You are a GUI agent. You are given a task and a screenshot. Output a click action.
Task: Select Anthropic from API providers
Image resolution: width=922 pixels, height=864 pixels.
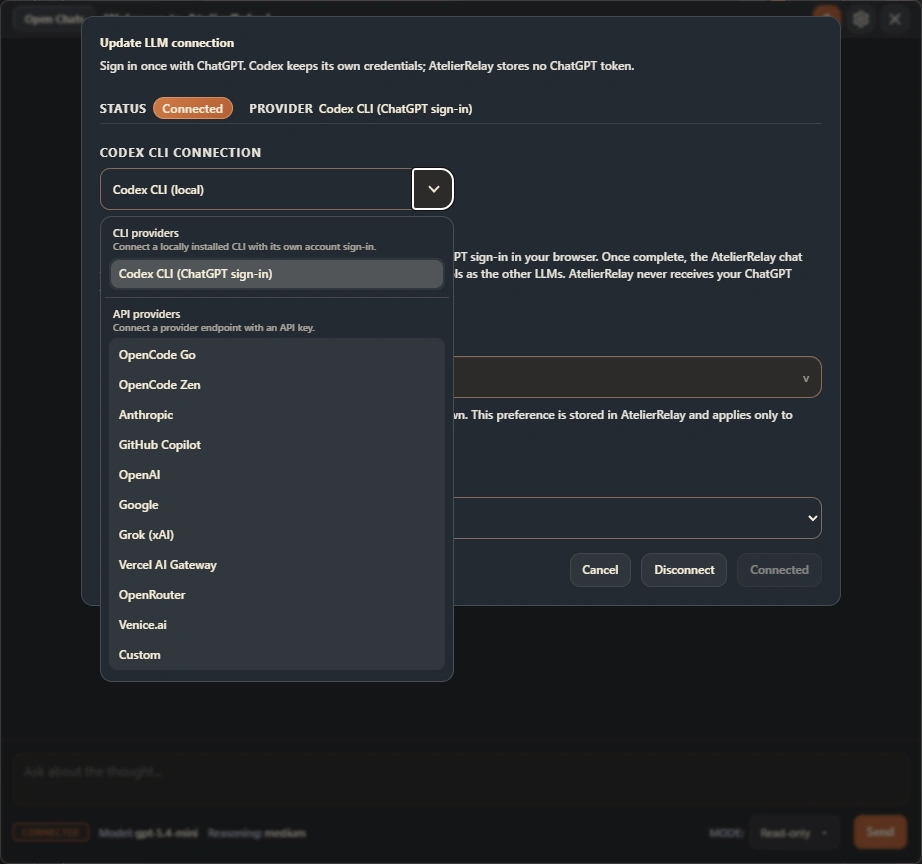[x=276, y=415]
